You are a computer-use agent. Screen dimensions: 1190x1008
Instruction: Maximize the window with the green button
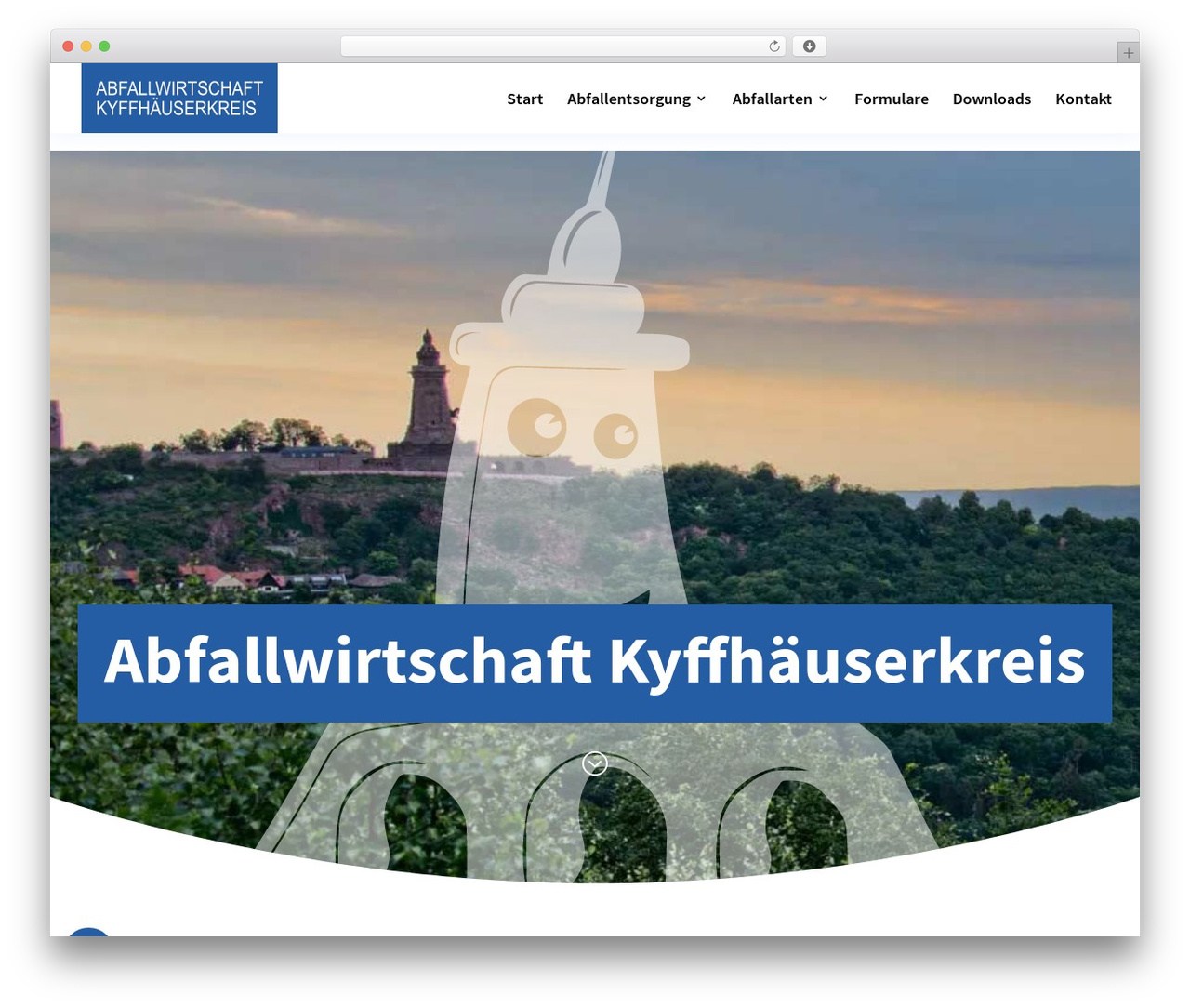pyautogui.click(x=104, y=46)
